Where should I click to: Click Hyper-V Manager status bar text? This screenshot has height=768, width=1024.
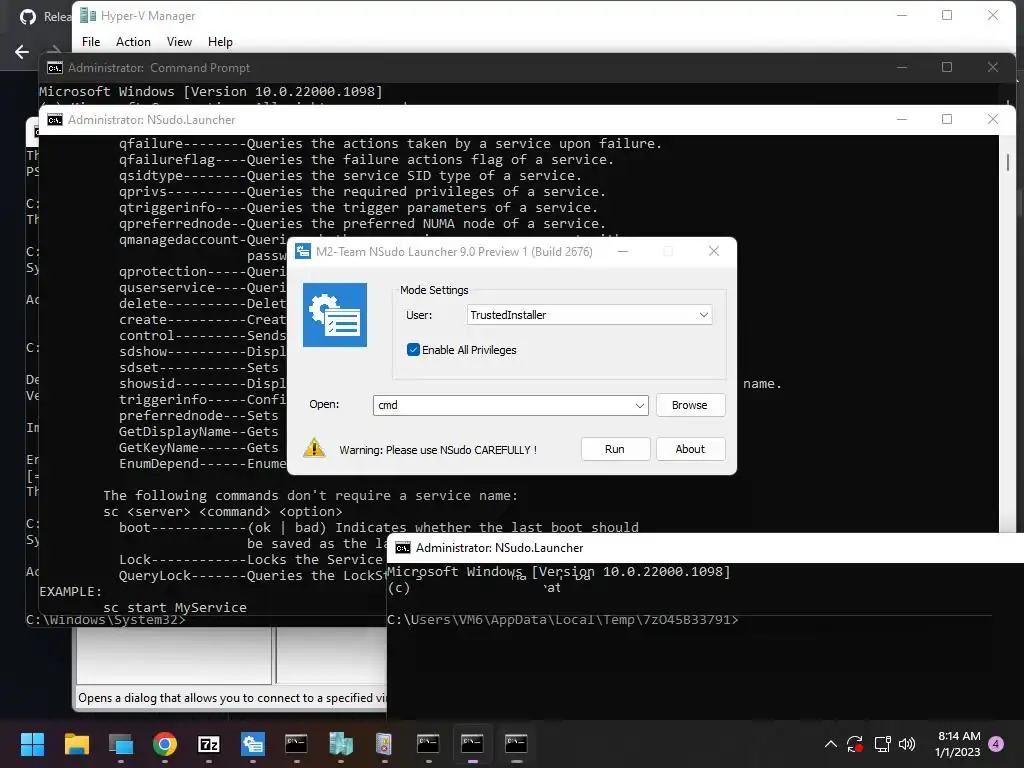click(232, 698)
